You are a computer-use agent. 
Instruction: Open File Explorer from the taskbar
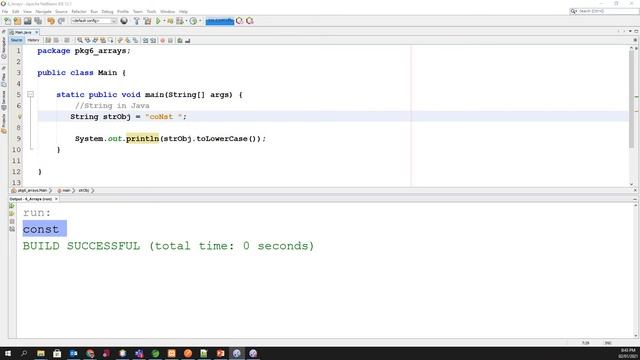(x=41, y=353)
